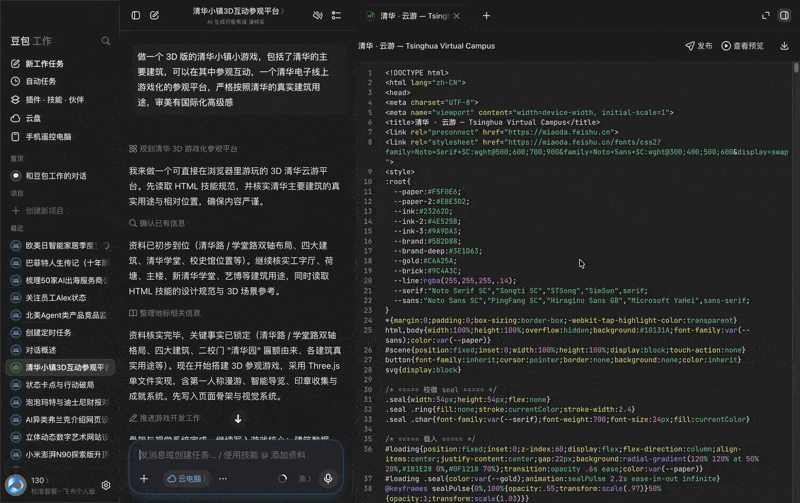Image resolution: width=800 pixels, height=503 pixels.
Task: Expand chat title 清华小镇3D互动参观平台 chevron
Action: [282, 11]
